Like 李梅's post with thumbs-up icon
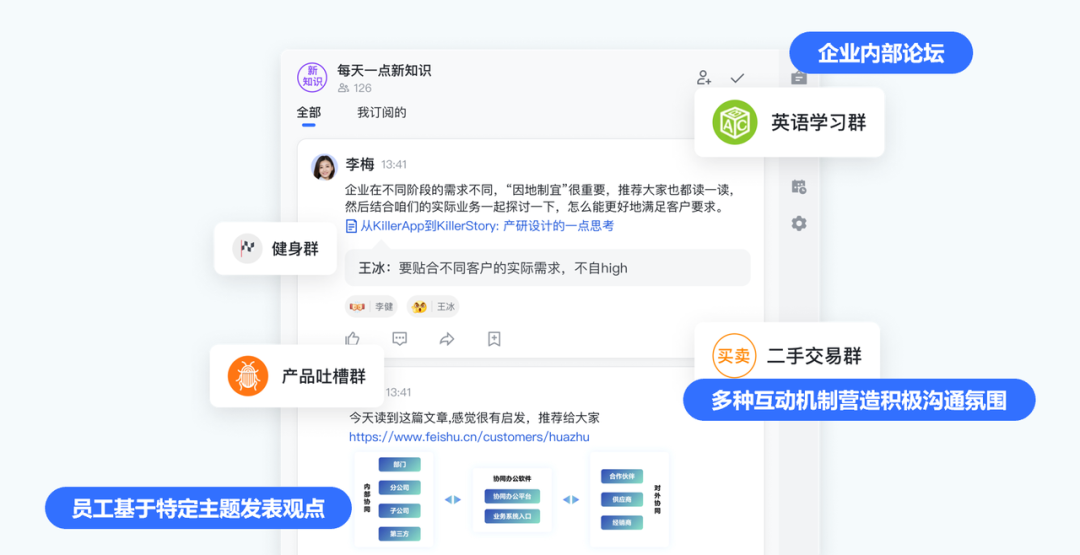 (353, 338)
